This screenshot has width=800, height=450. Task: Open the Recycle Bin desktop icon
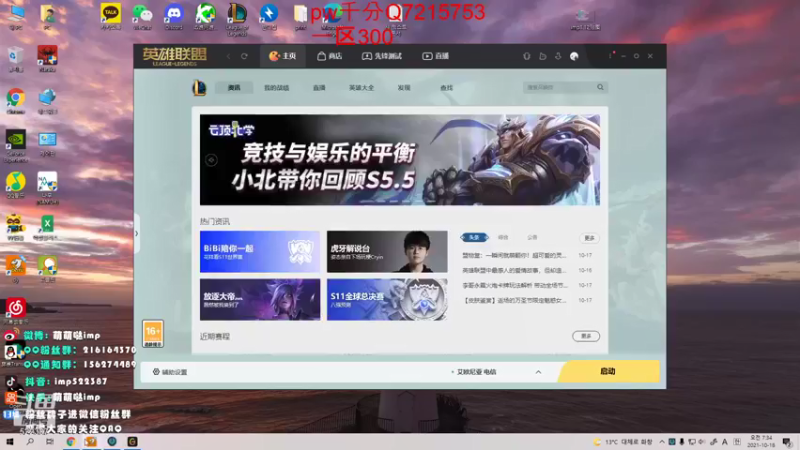16,59
